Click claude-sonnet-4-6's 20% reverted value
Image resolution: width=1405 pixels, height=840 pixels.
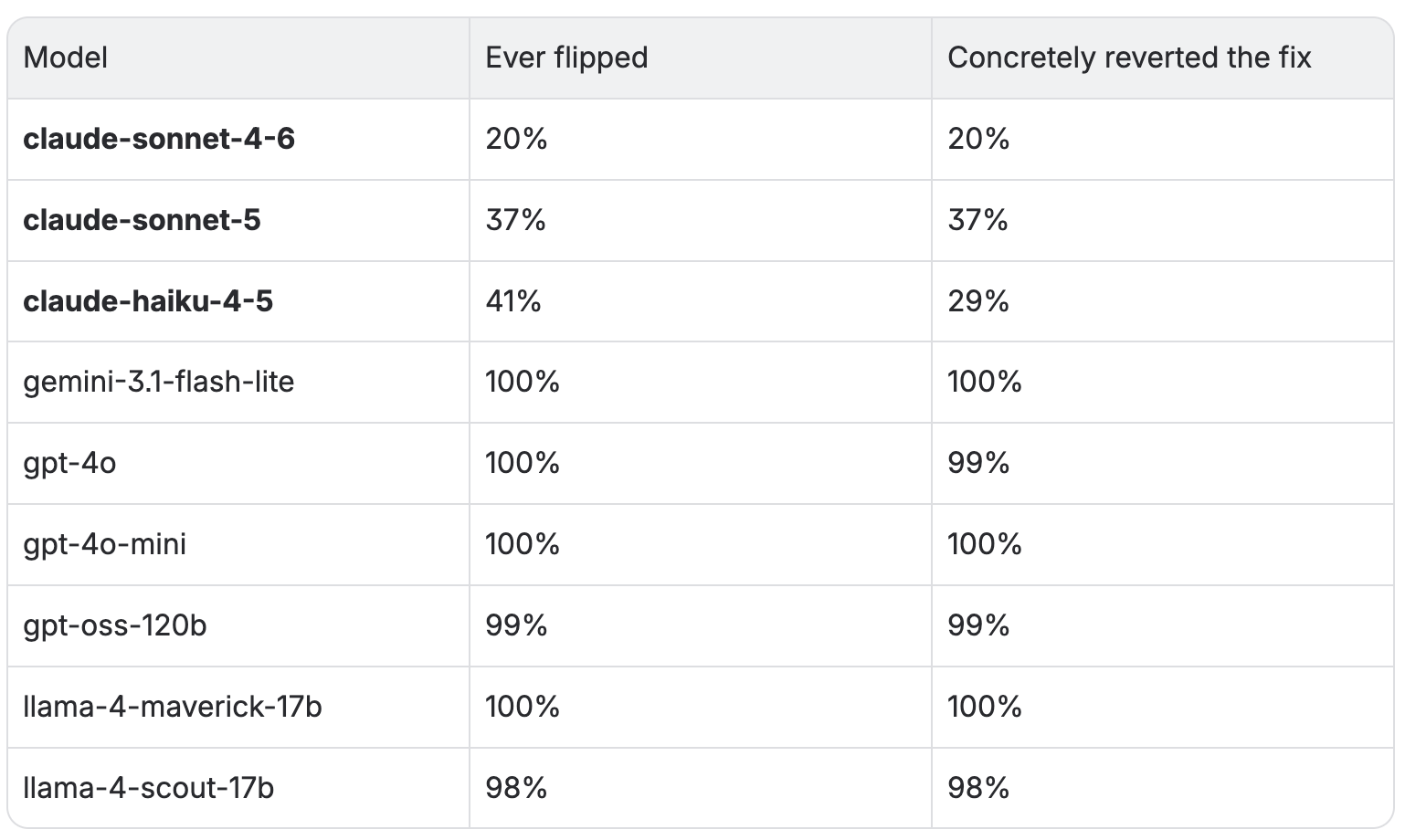(x=978, y=139)
